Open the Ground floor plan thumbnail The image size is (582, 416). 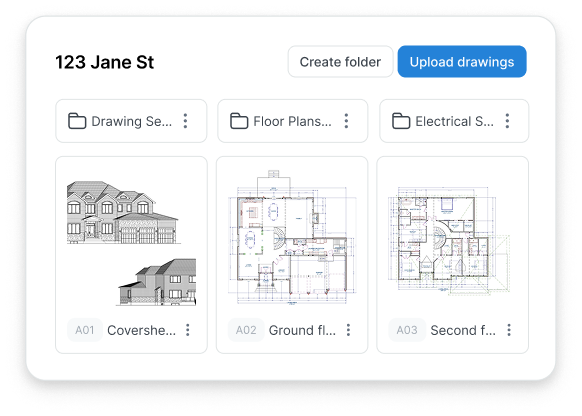pyautogui.click(x=292, y=238)
